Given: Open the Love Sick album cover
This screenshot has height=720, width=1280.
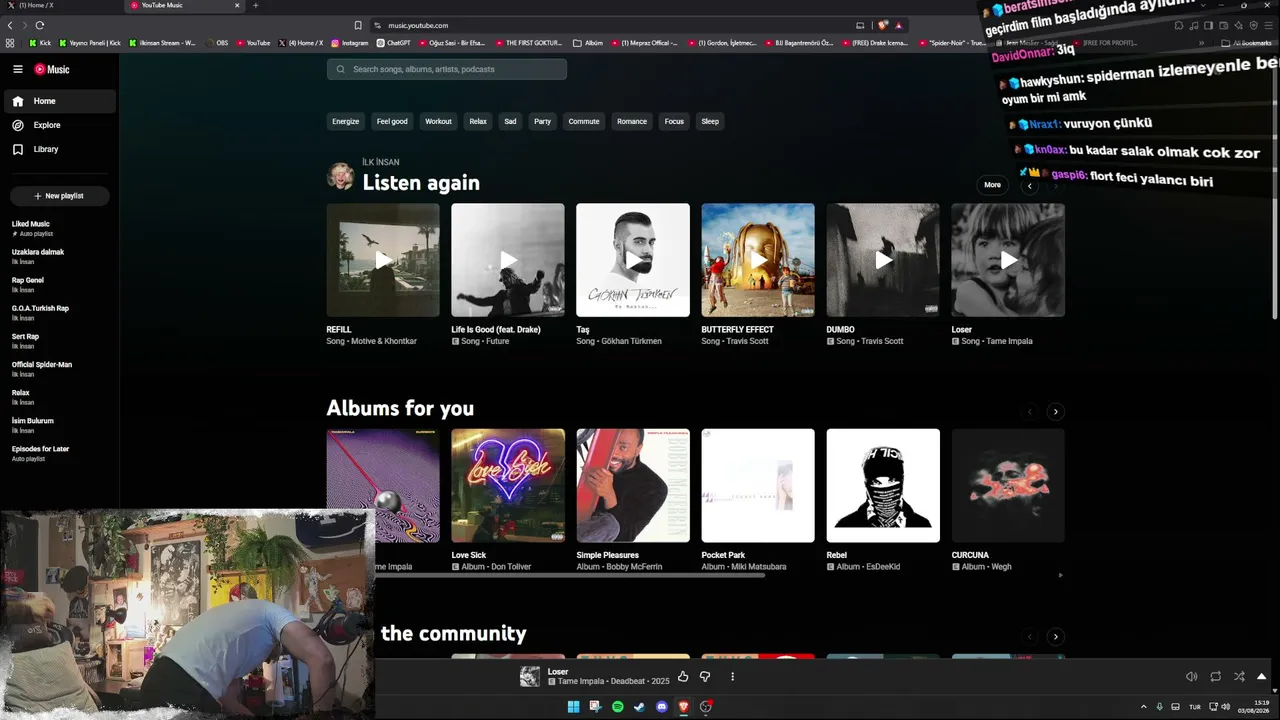Looking at the screenshot, I should click(508, 486).
